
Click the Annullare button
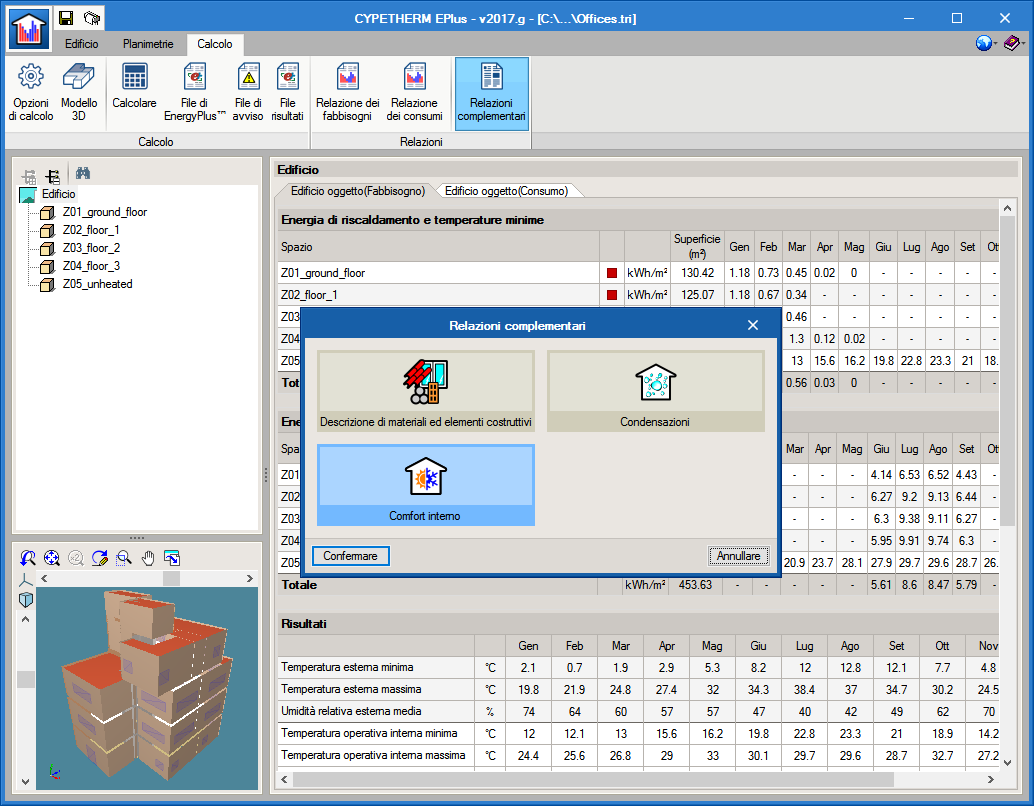[739, 556]
